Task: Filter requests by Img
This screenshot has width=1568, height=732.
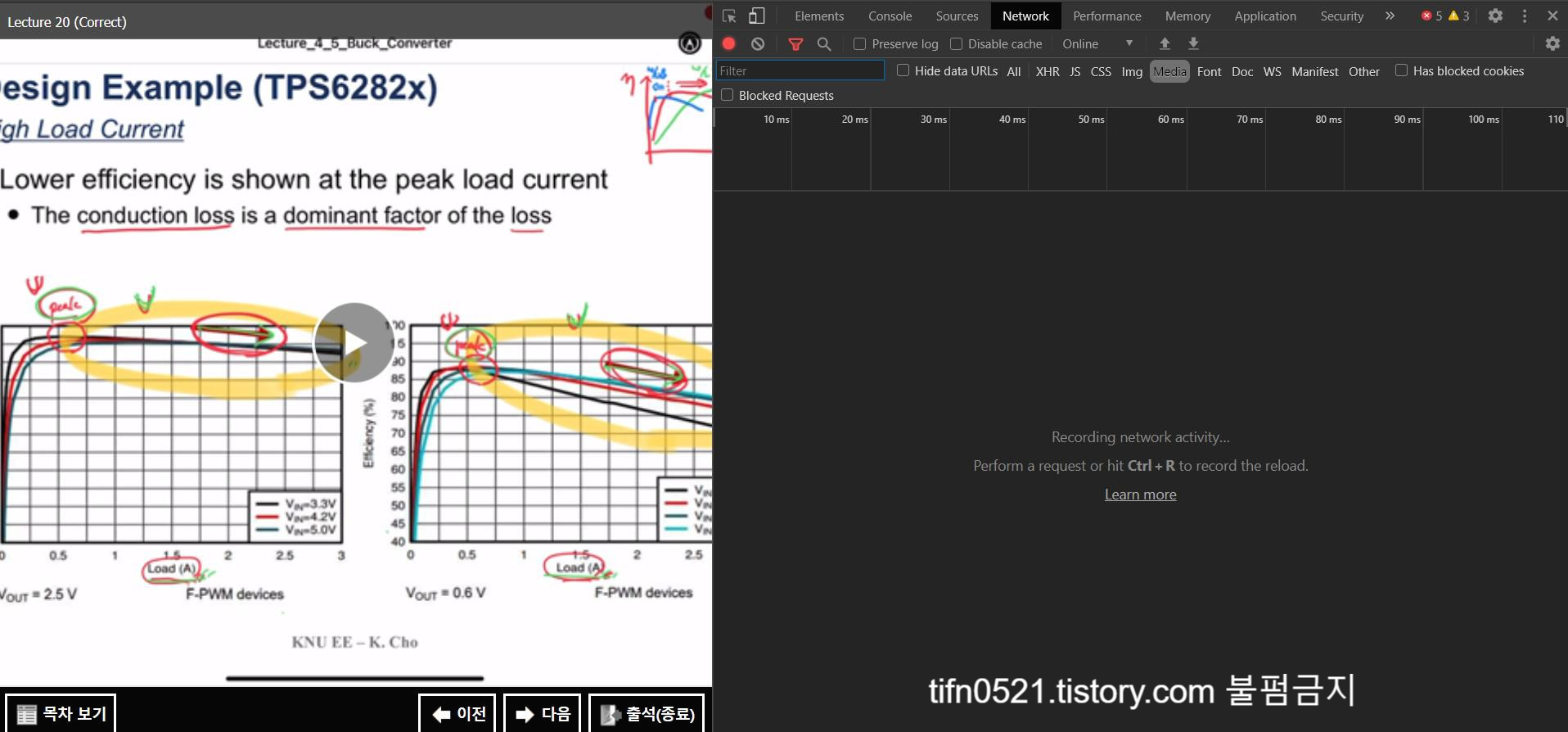Action: (x=1132, y=71)
